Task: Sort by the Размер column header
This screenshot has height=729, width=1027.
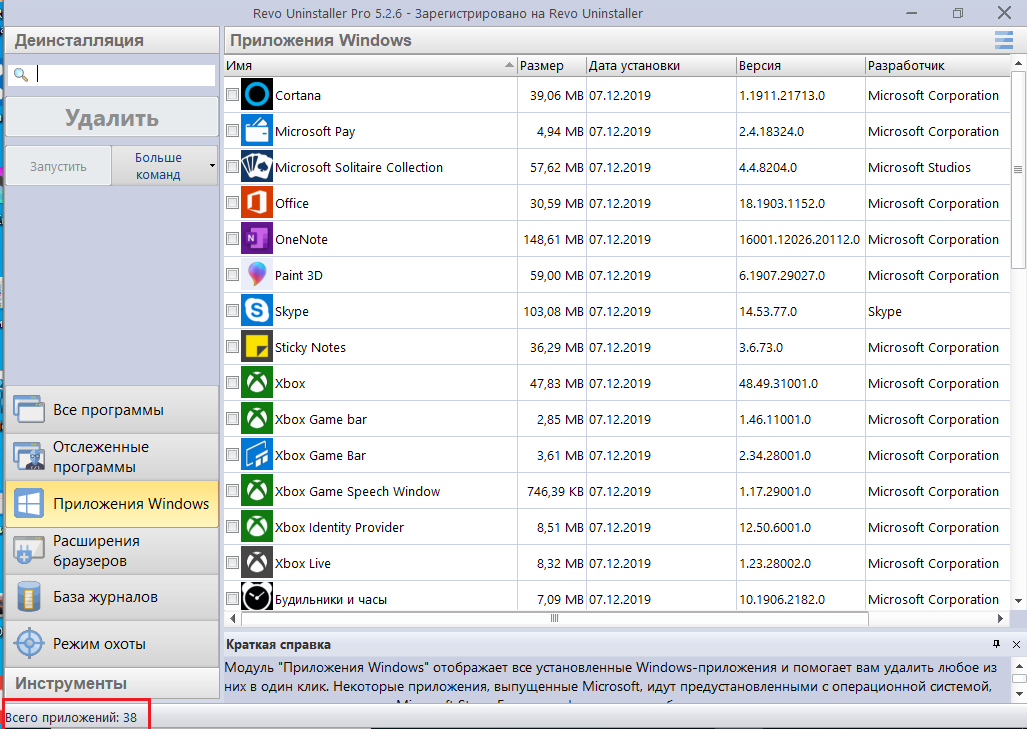Action: (551, 65)
